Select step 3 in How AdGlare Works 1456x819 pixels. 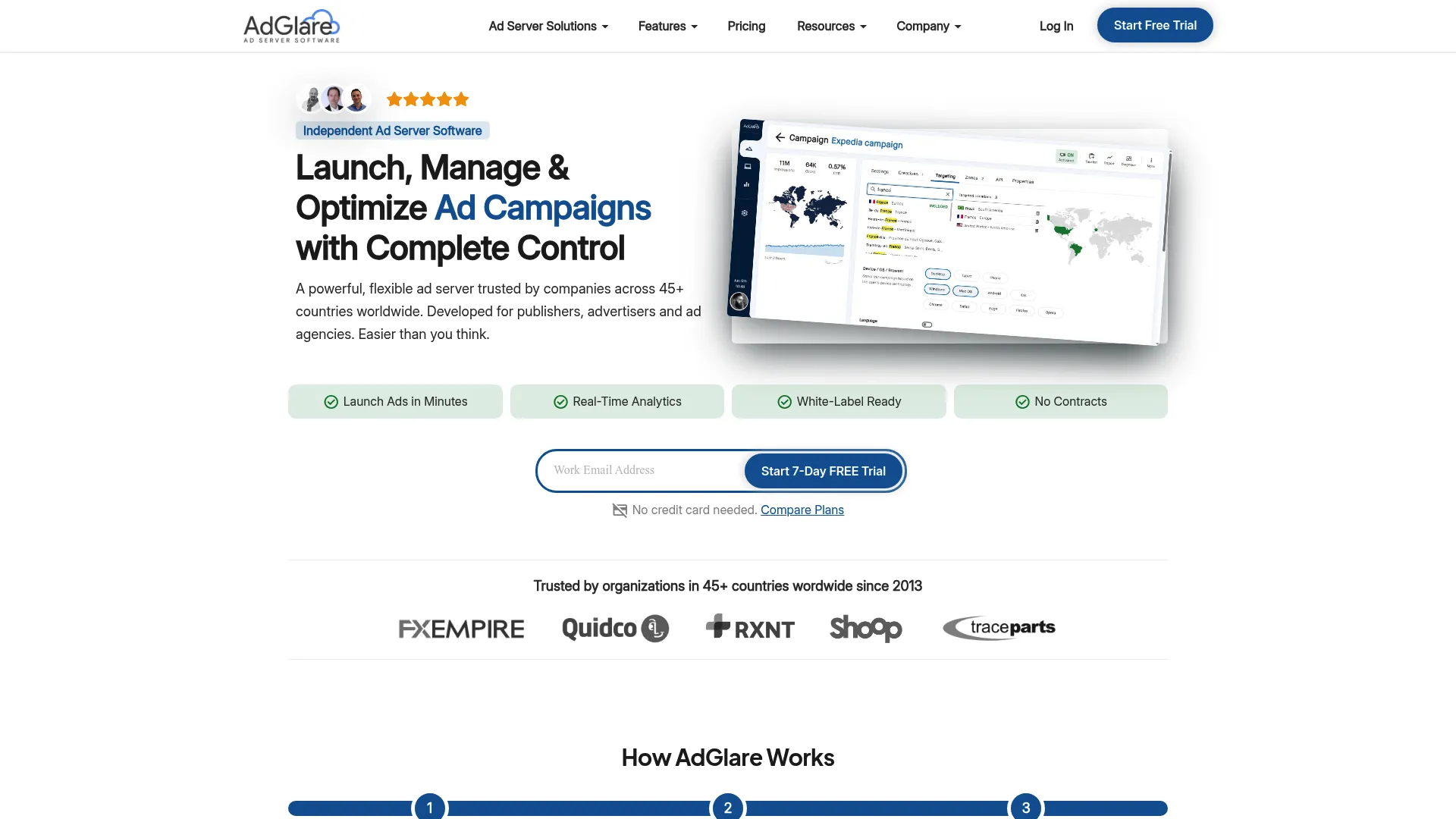coord(1026,807)
